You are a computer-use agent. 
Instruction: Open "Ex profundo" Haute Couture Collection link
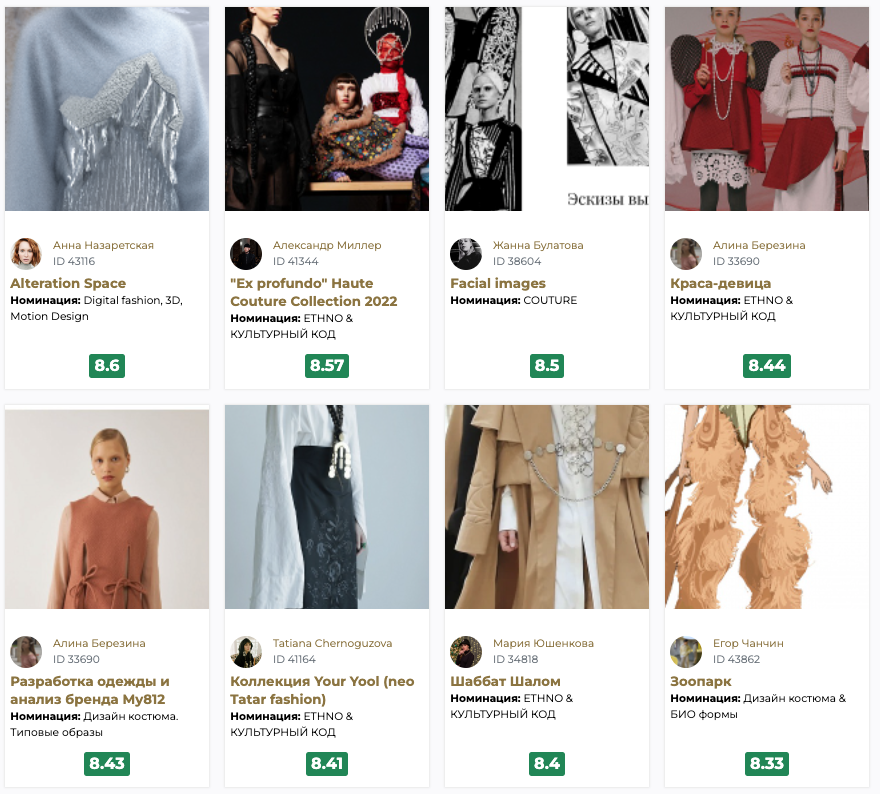click(x=313, y=292)
